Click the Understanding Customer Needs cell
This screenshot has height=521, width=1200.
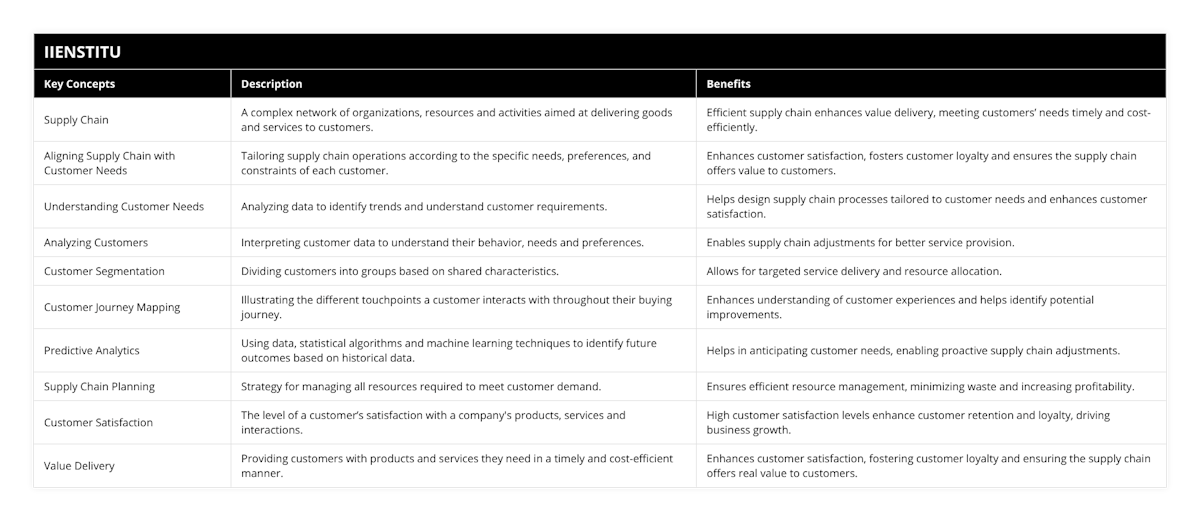[x=124, y=207]
